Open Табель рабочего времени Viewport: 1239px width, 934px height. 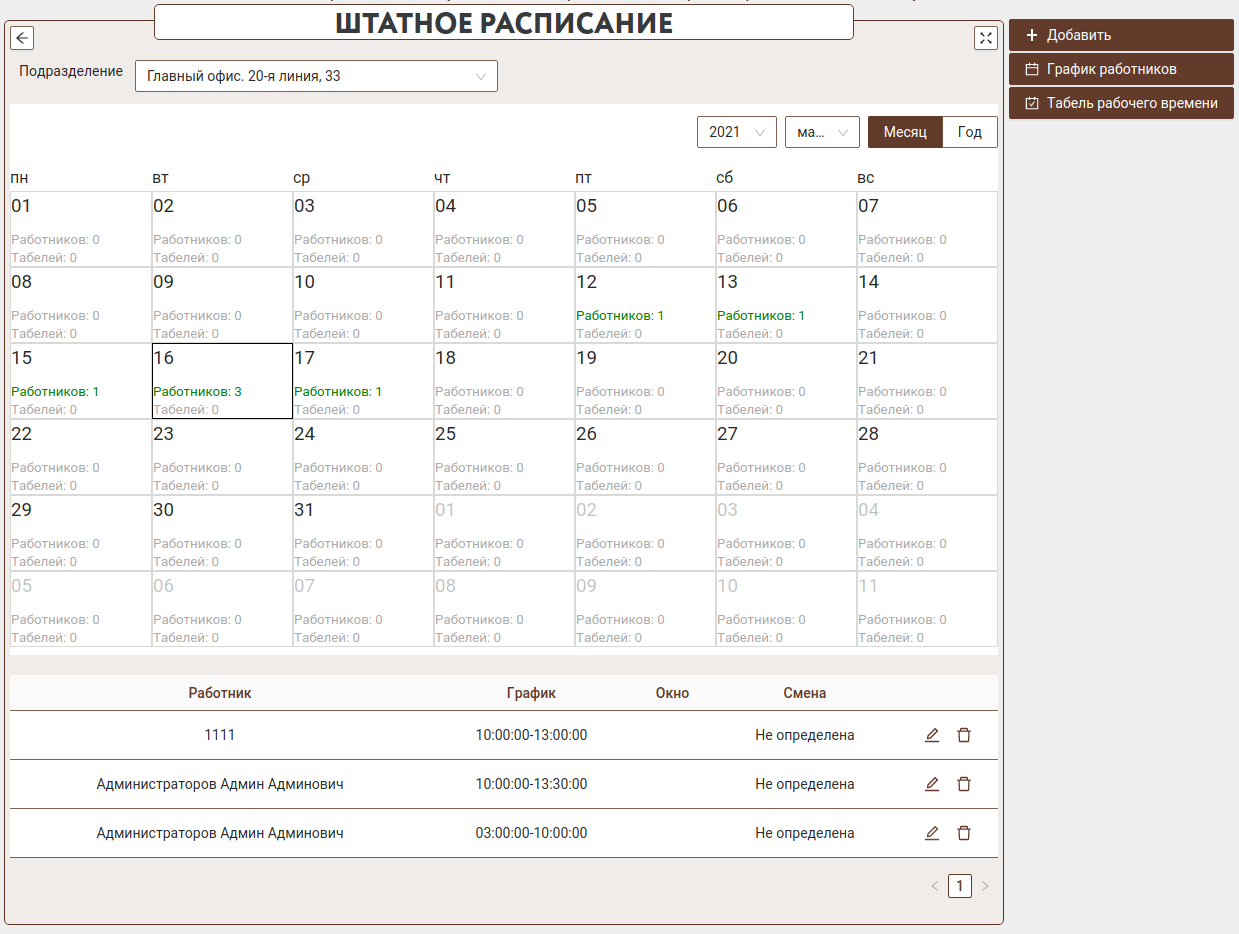tap(1120, 103)
